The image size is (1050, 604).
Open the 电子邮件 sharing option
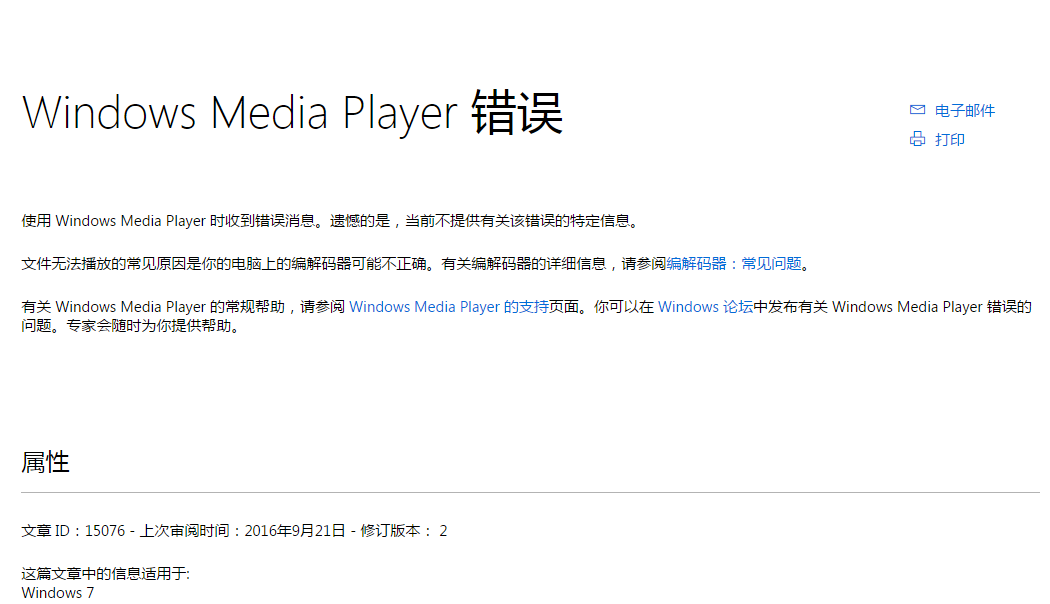tap(963, 110)
